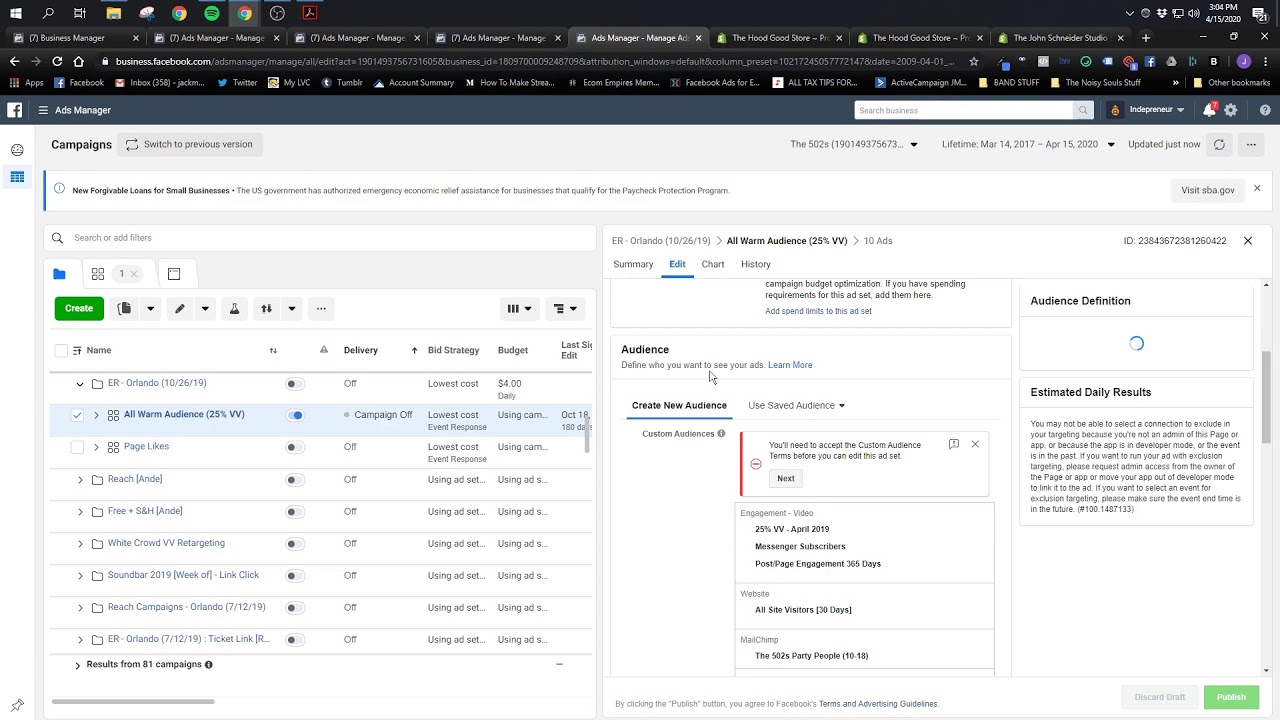Open the duplicate icon in campaigns toolbar

click(124, 309)
